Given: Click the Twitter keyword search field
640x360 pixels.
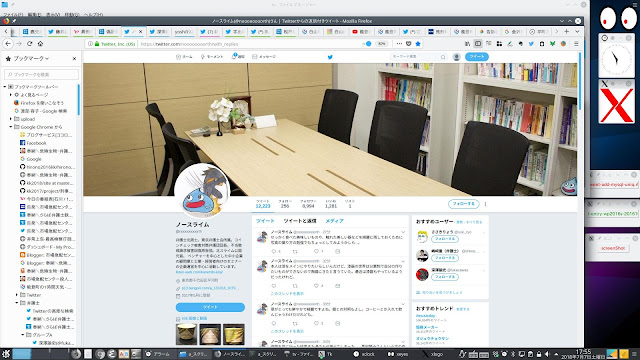Looking at the screenshot, I should (x=418, y=57).
